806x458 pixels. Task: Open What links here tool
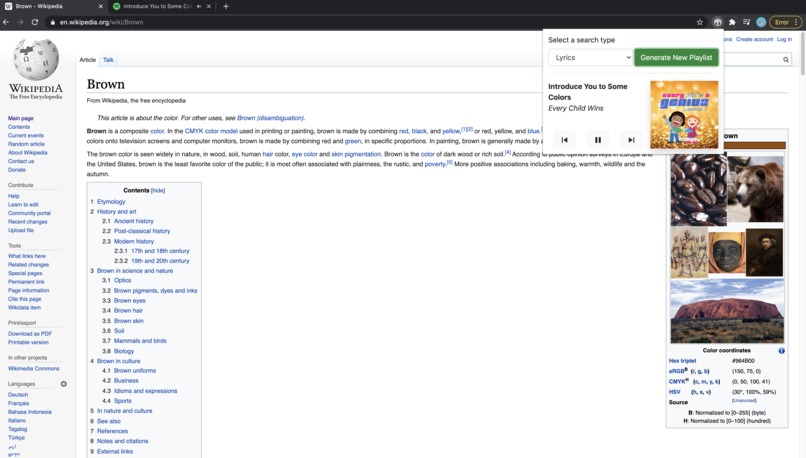click(x=27, y=256)
